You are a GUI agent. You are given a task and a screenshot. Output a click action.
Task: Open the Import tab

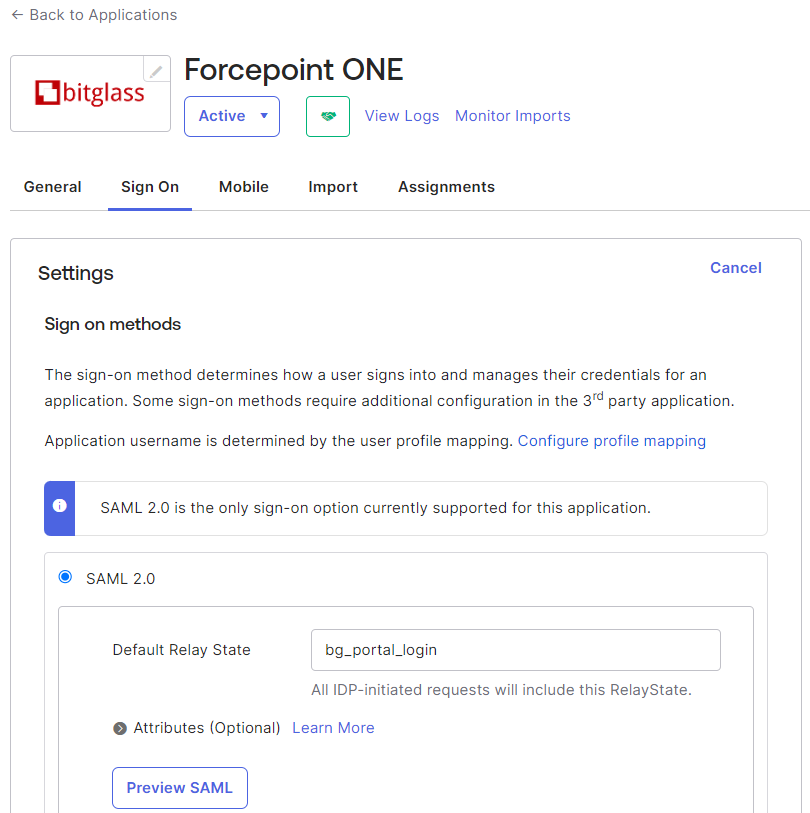click(333, 187)
